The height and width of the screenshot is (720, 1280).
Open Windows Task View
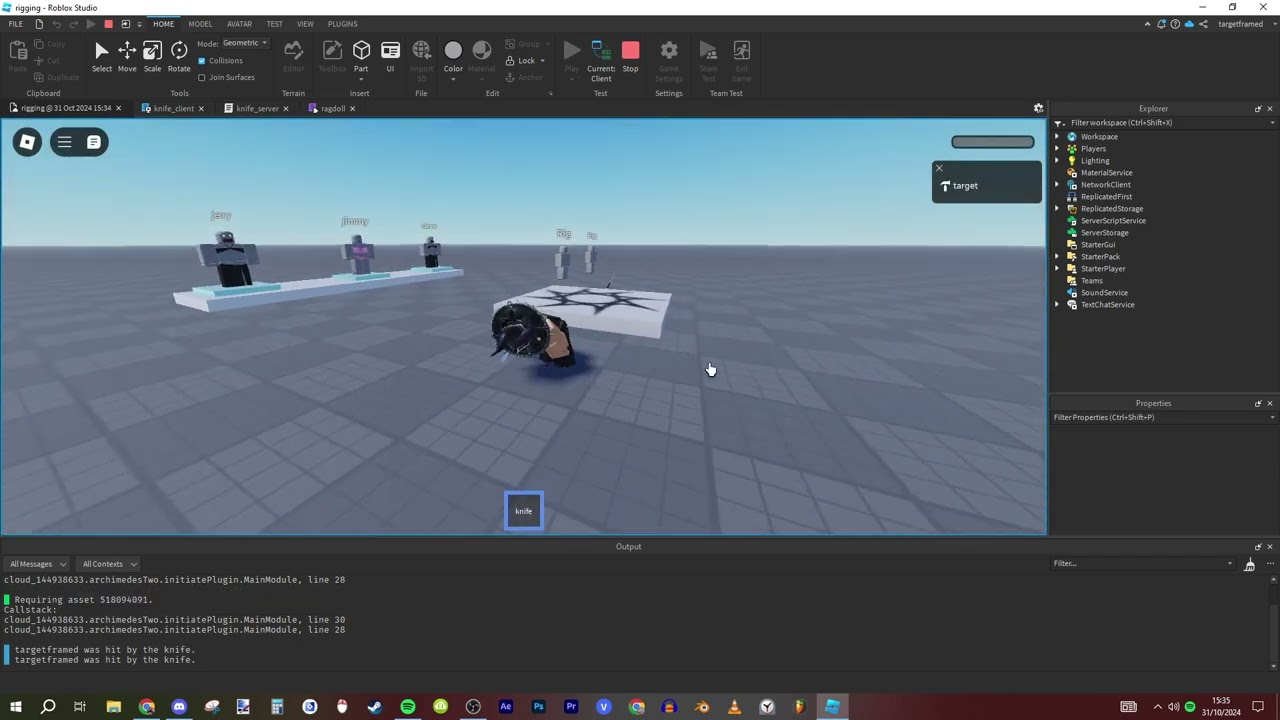[80, 707]
